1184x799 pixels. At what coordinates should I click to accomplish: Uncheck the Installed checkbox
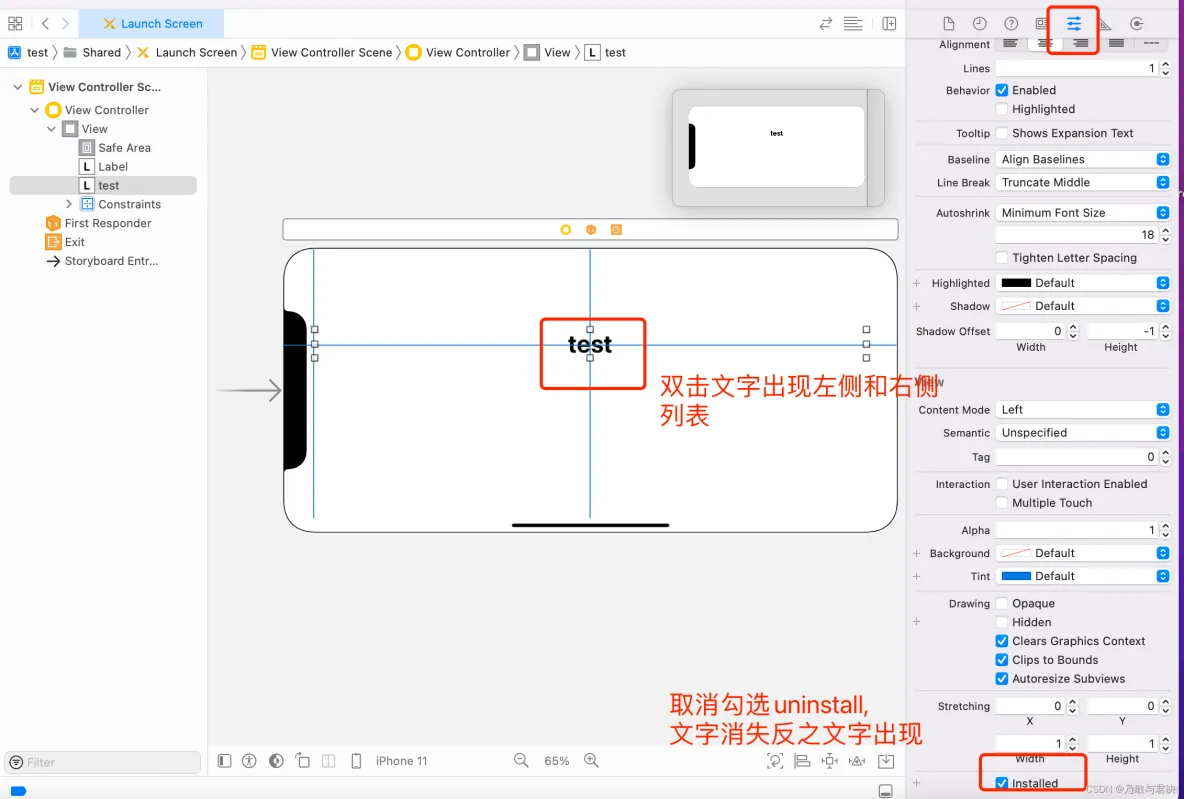pyautogui.click(x=1001, y=783)
